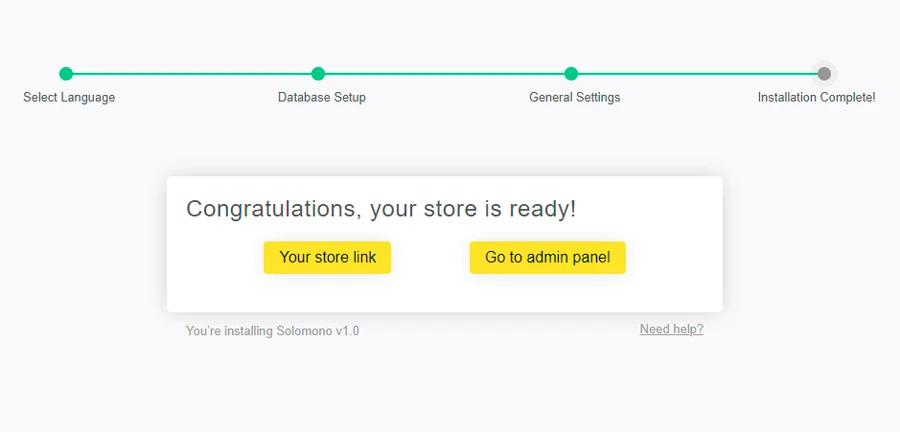Click blank card space between the two yellow buttons

pos(430,257)
